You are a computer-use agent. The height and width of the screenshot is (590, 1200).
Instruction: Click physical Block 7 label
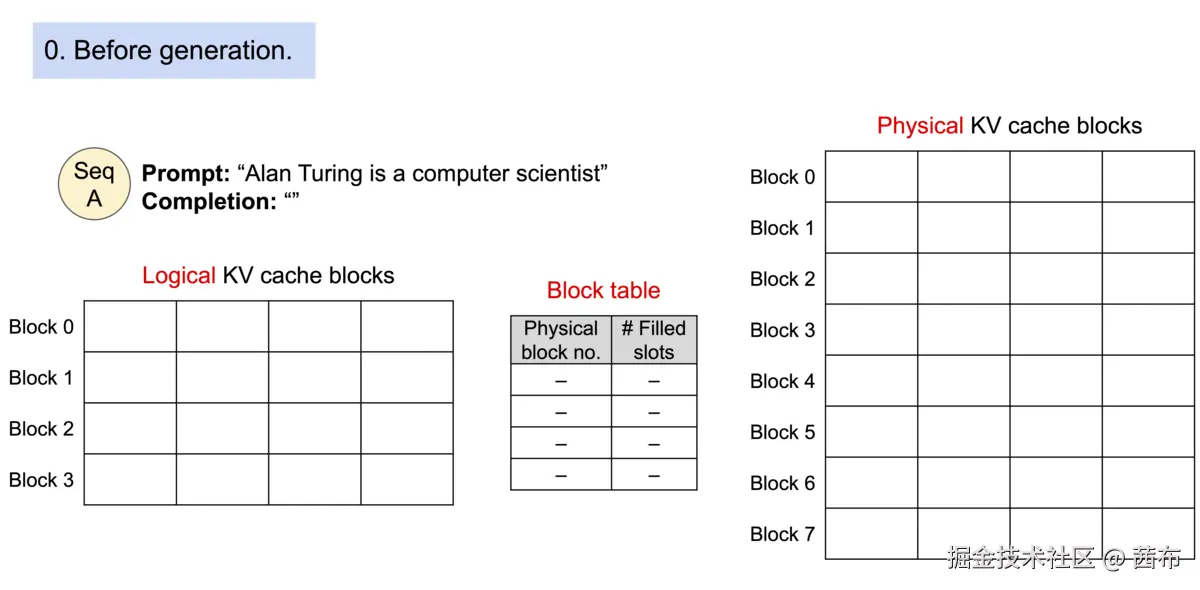pos(782,534)
